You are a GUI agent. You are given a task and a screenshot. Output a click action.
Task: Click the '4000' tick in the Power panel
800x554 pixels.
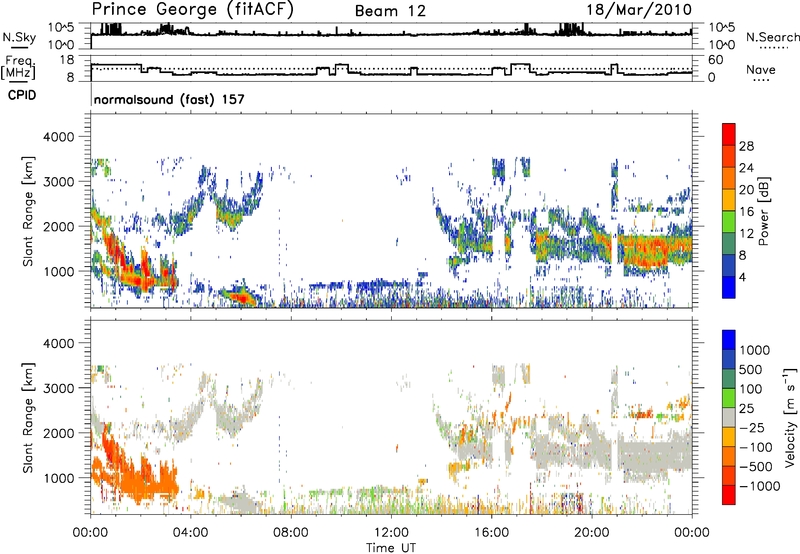pyautogui.click(x=58, y=137)
